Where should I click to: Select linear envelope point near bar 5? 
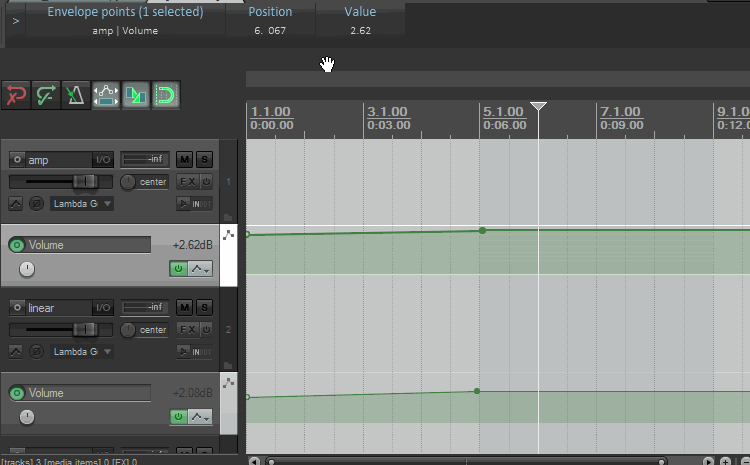tap(477, 391)
